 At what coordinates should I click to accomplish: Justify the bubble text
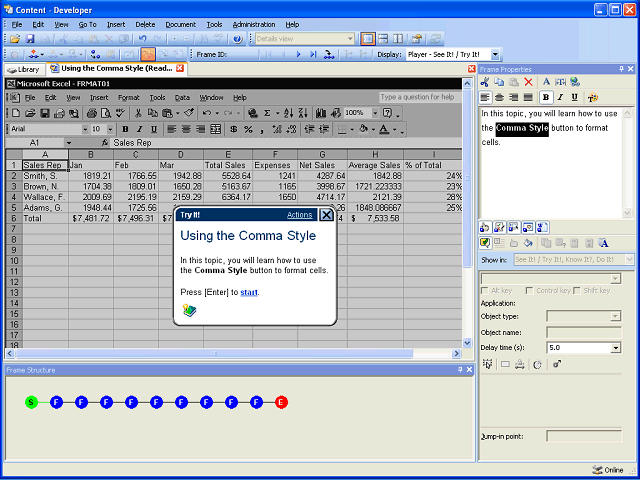[528, 97]
